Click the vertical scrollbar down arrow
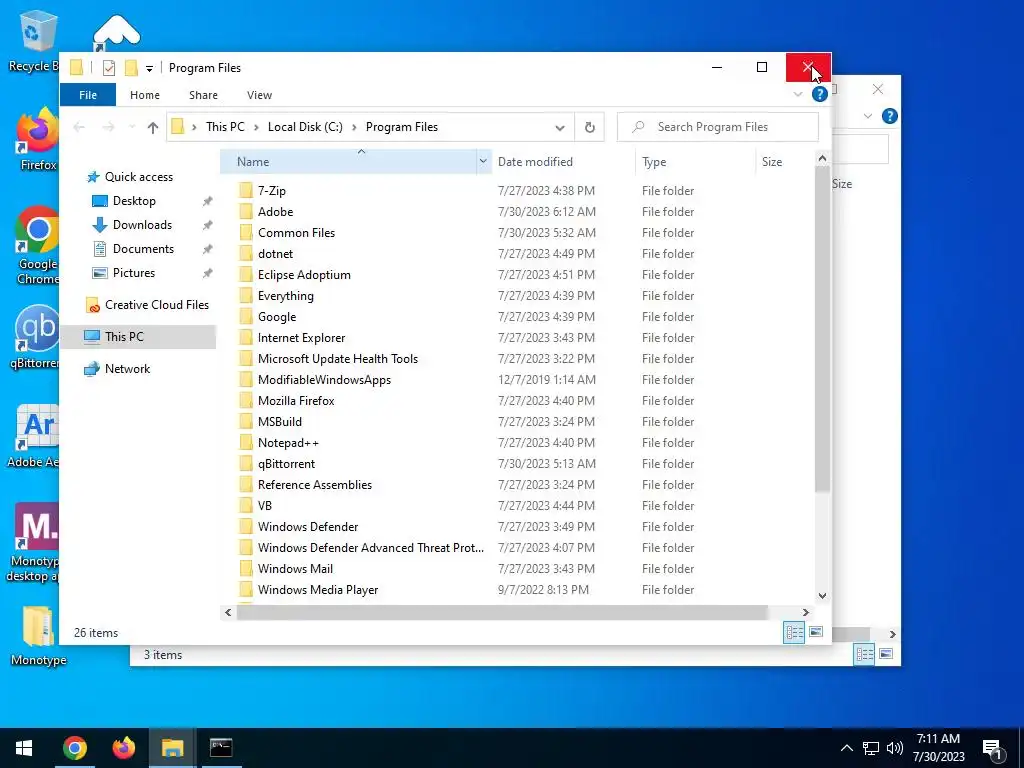Screen dimensions: 1024x768 point(822,596)
